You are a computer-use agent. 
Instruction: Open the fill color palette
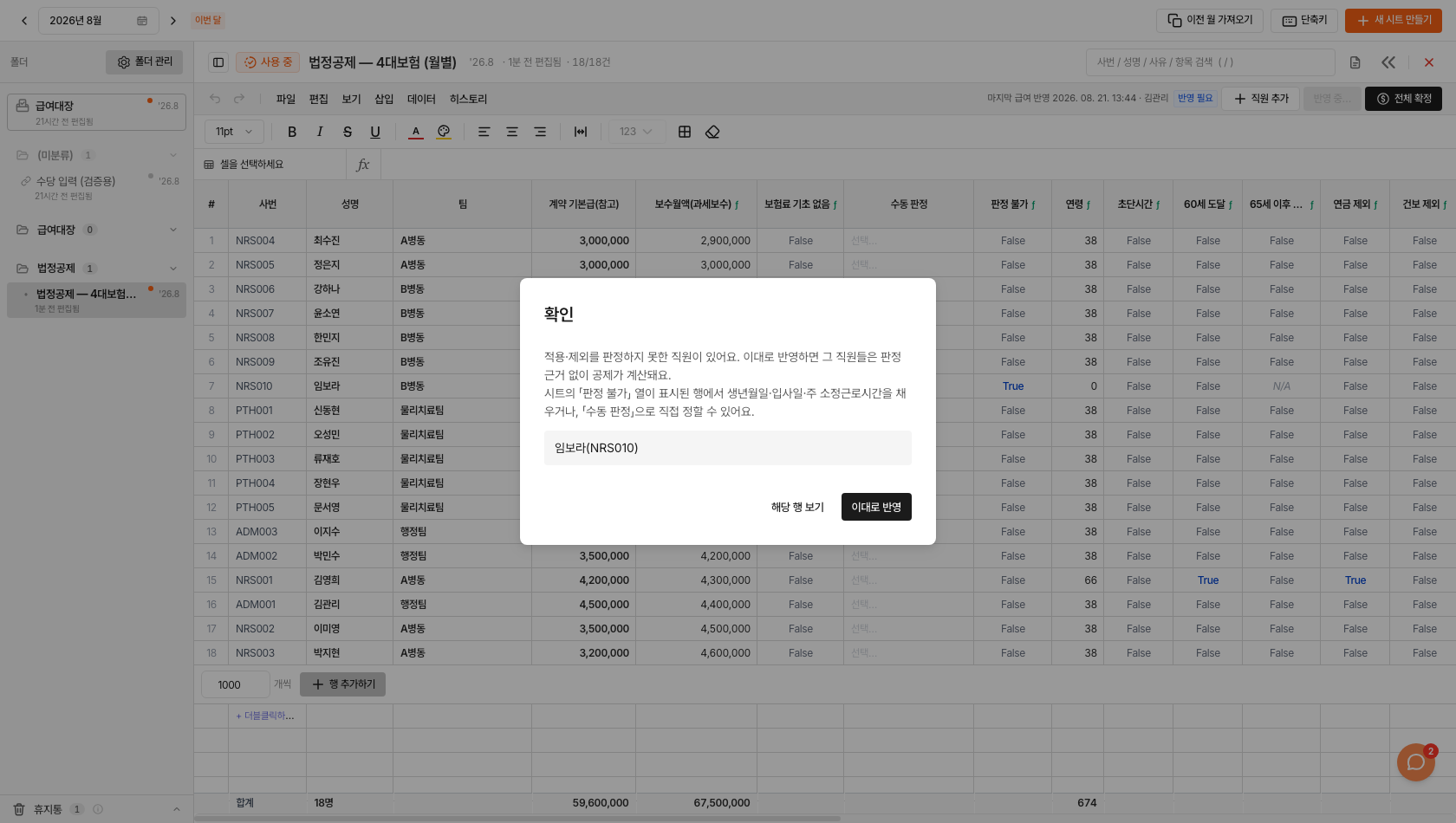[x=444, y=132]
